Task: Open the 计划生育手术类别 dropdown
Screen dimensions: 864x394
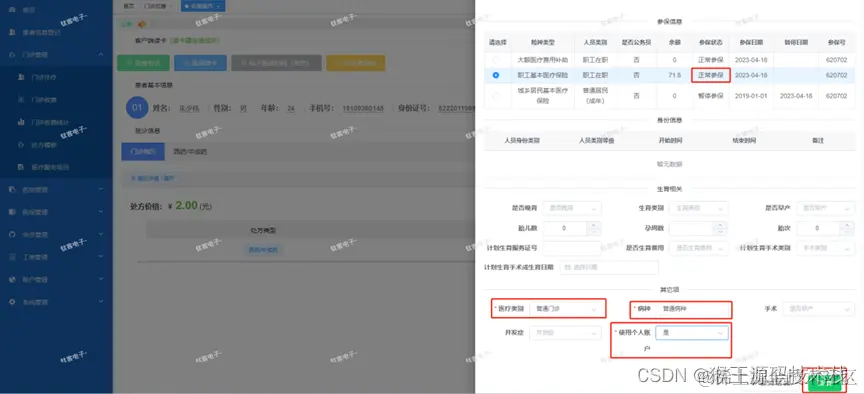Action: tap(826, 248)
